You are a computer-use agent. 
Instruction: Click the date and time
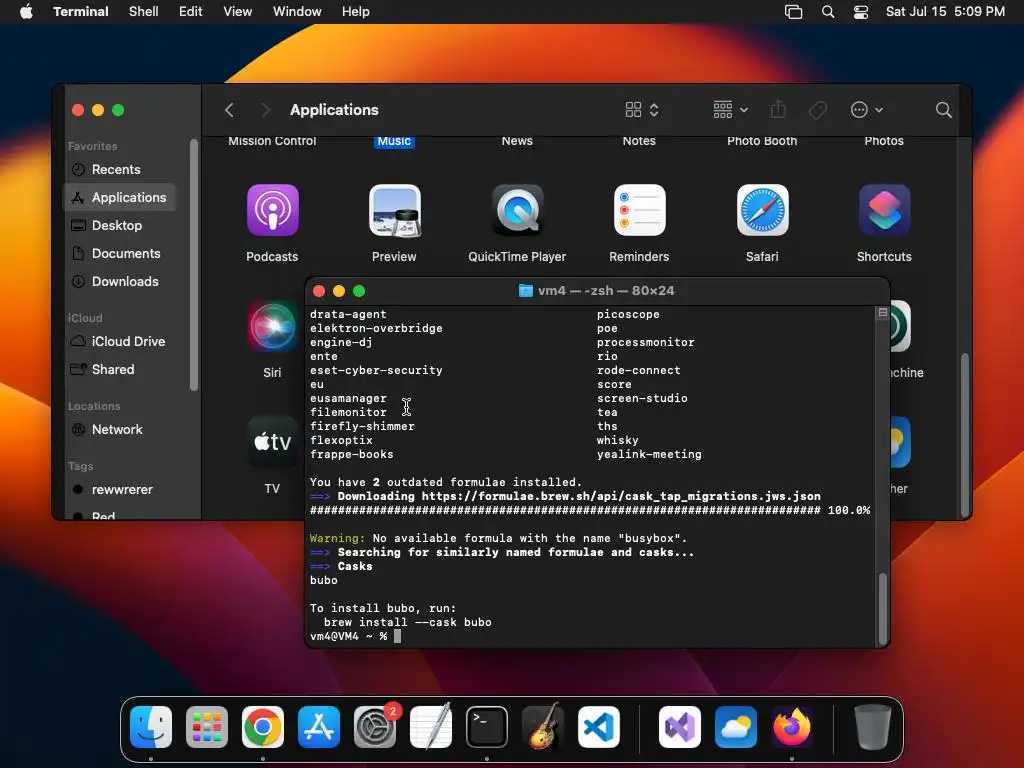coord(945,12)
